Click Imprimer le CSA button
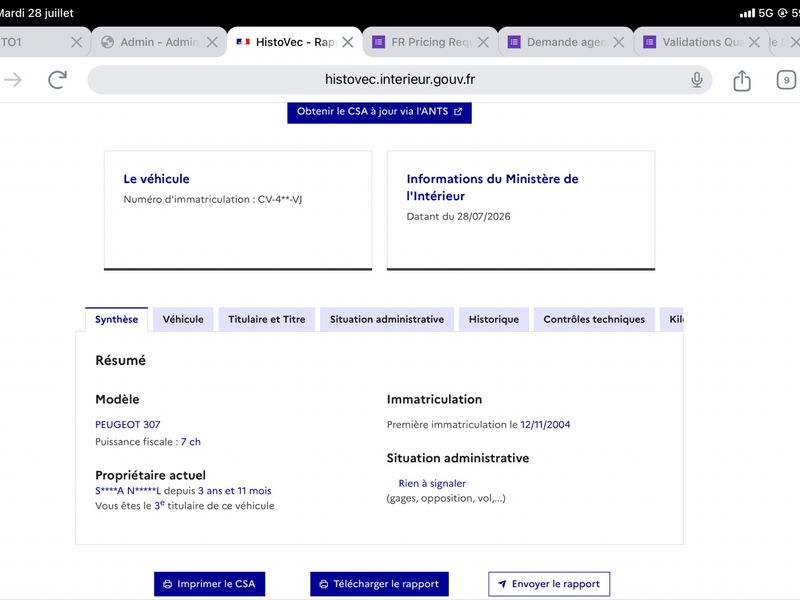The height and width of the screenshot is (600, 800). coord(209,584)
